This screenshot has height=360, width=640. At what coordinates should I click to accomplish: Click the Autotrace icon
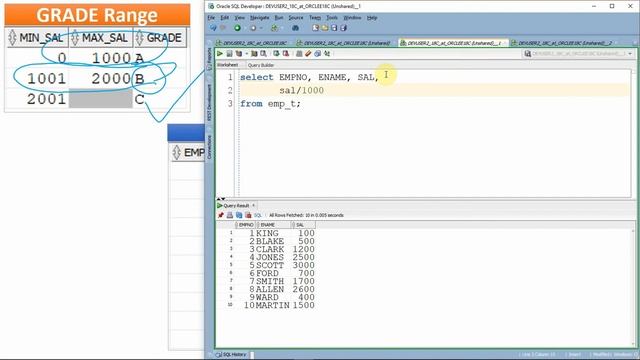pos(254,53)
